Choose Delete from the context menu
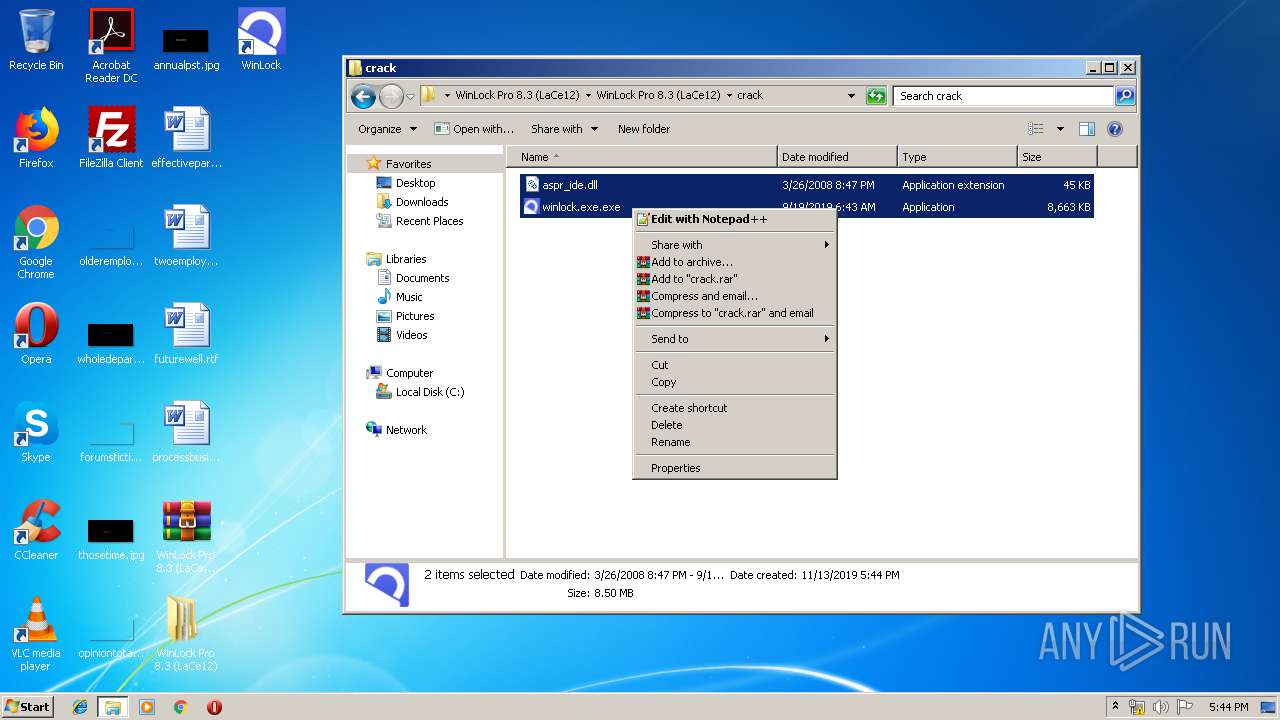This screenshot has height=720, width=1280. coord(735,425)
